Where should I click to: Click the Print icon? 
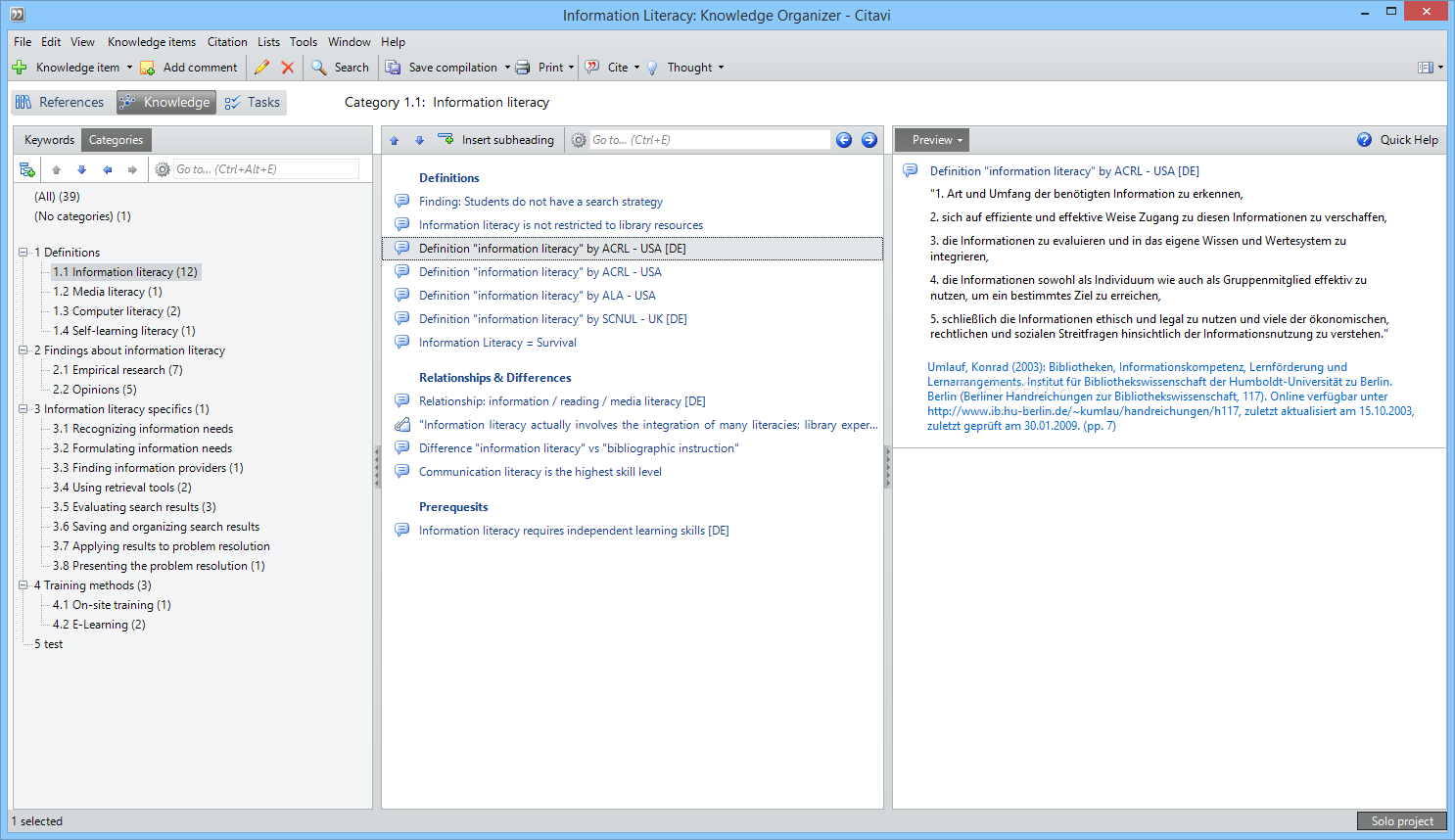pyautogui.click(x=523, y=68)
